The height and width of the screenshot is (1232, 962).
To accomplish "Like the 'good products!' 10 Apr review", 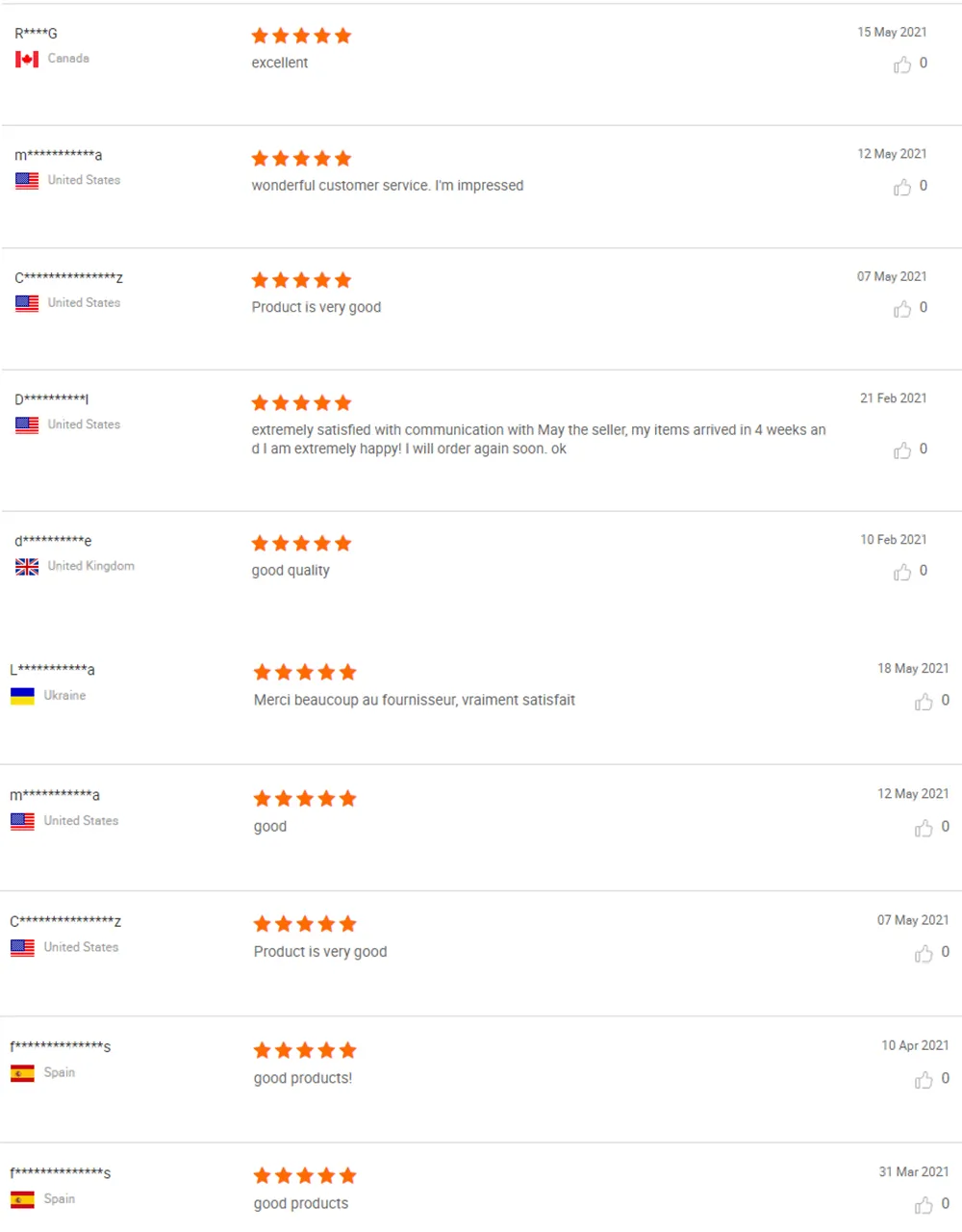I will pyautogui.click(x=924, y=1080).
